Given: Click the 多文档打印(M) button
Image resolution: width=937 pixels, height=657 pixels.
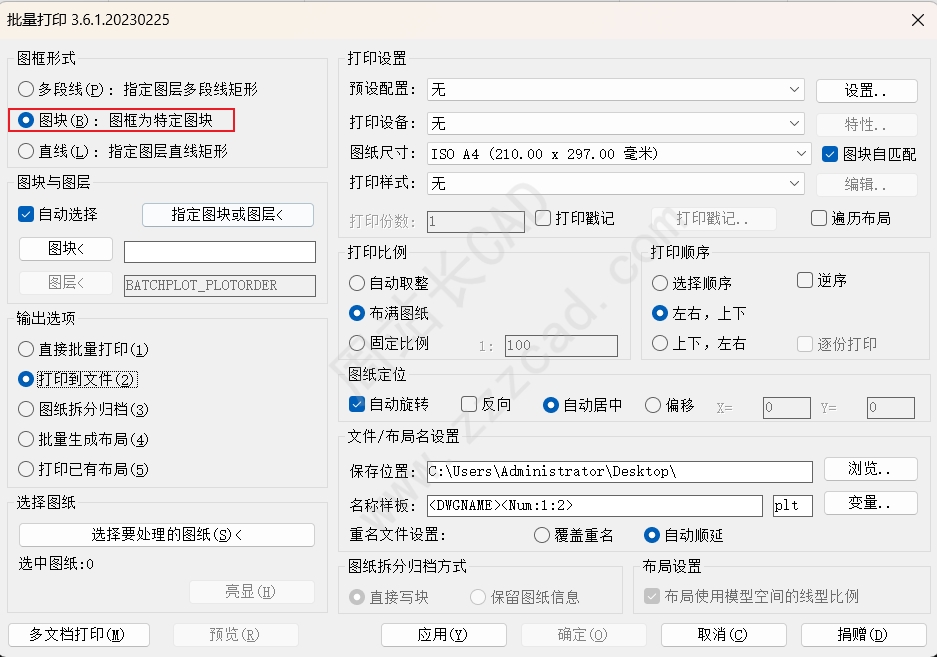Looking at the screenshot, I should point(79,634).
